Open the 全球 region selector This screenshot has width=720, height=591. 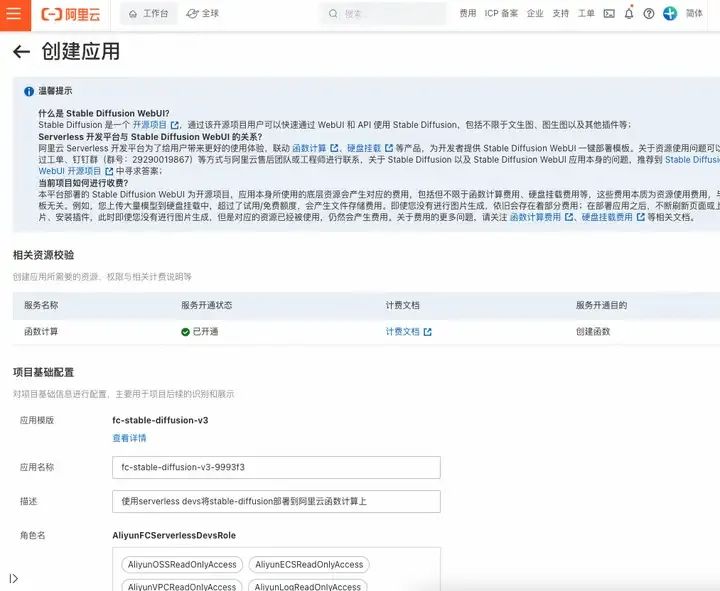tap(202, 14)
